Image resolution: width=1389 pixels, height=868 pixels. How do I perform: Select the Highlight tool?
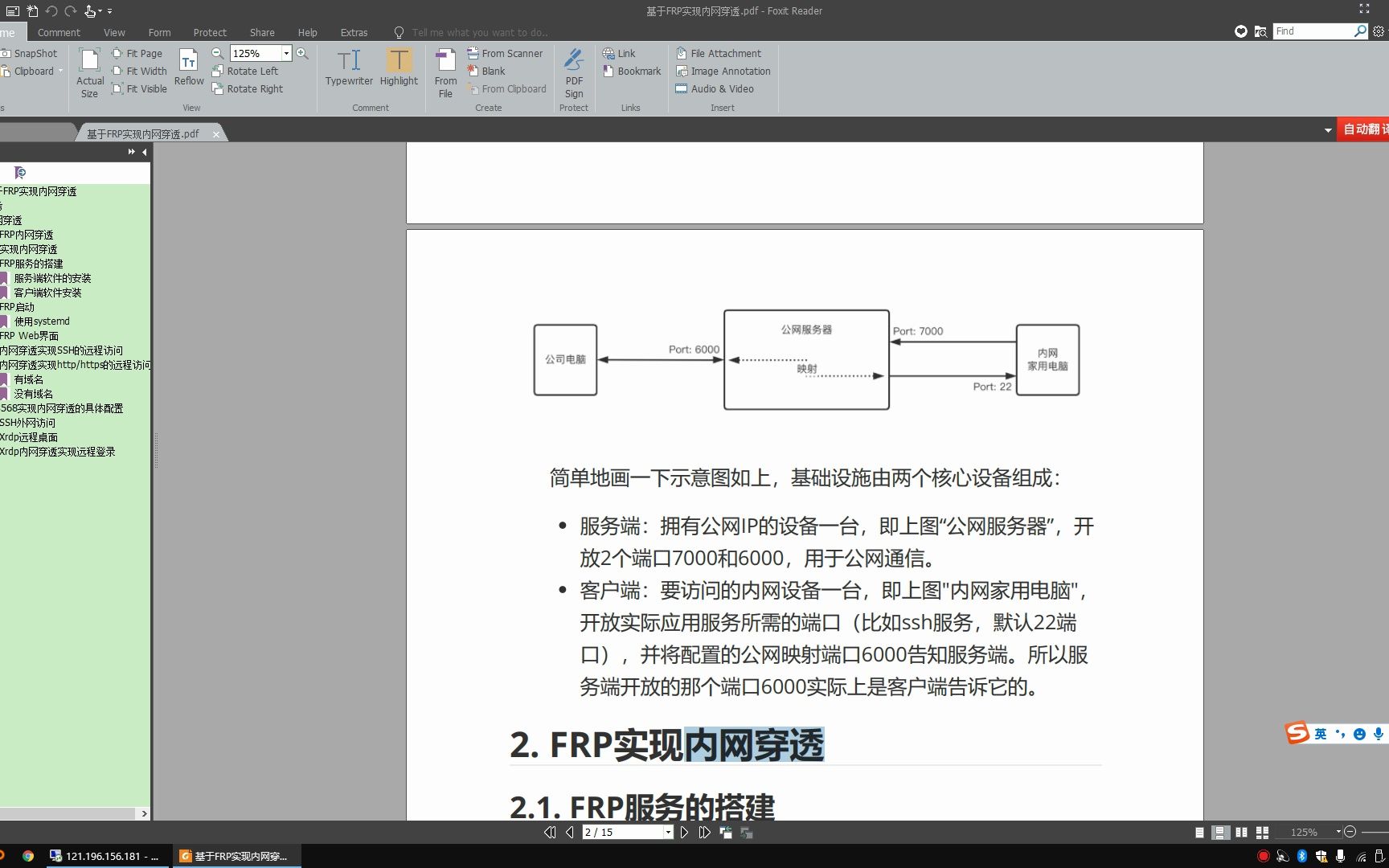coord(399,68)
